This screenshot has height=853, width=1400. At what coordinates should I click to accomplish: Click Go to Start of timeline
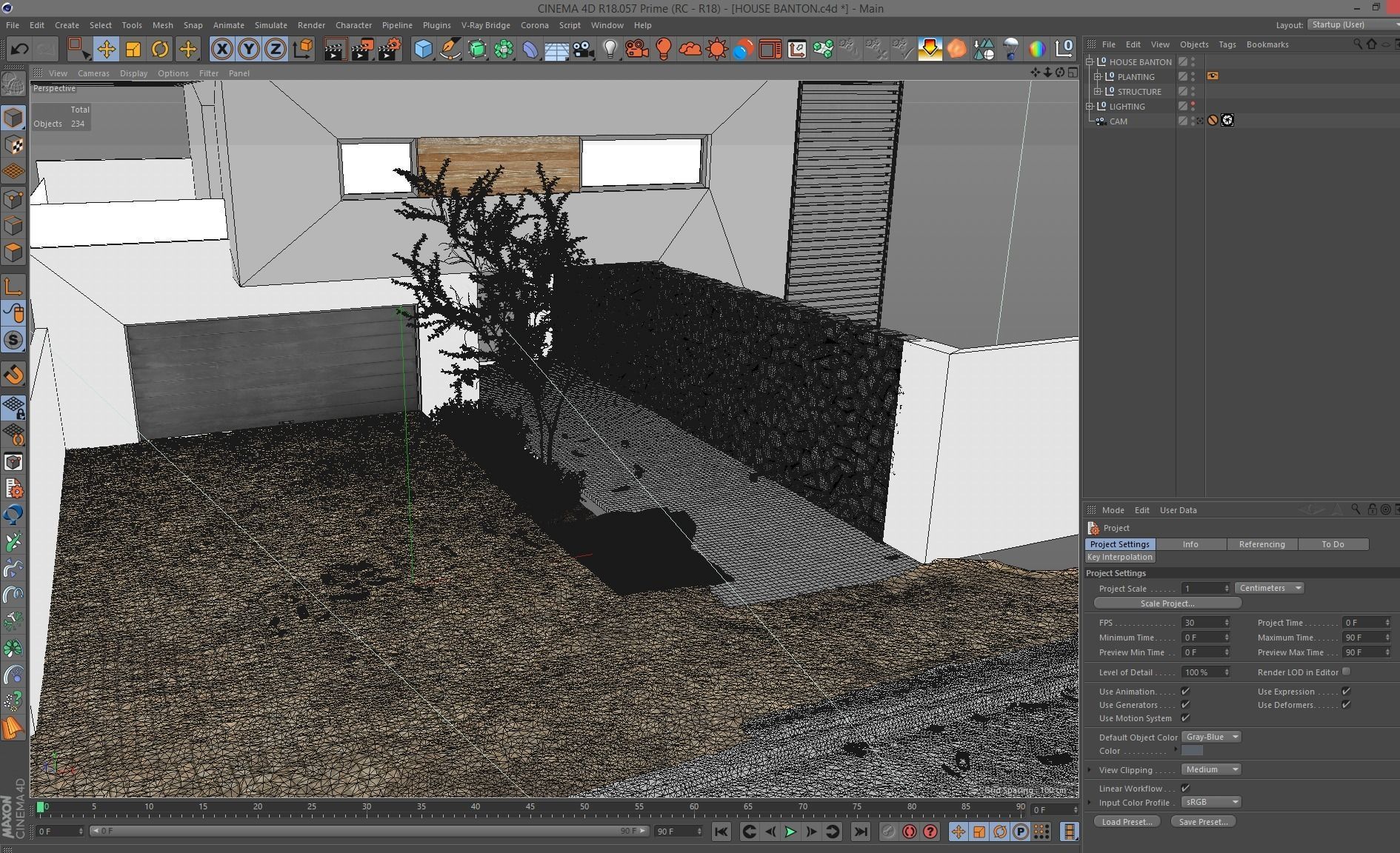721,832
